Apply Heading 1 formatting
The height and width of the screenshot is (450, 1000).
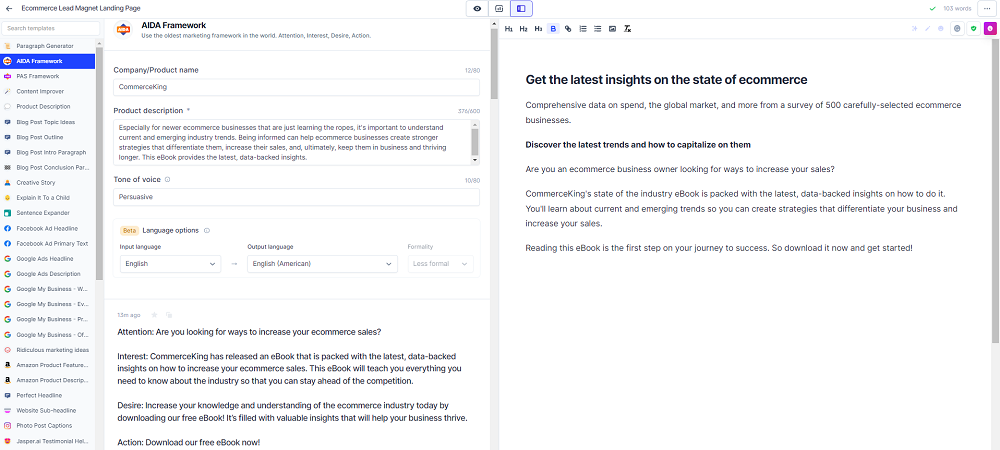508,29
